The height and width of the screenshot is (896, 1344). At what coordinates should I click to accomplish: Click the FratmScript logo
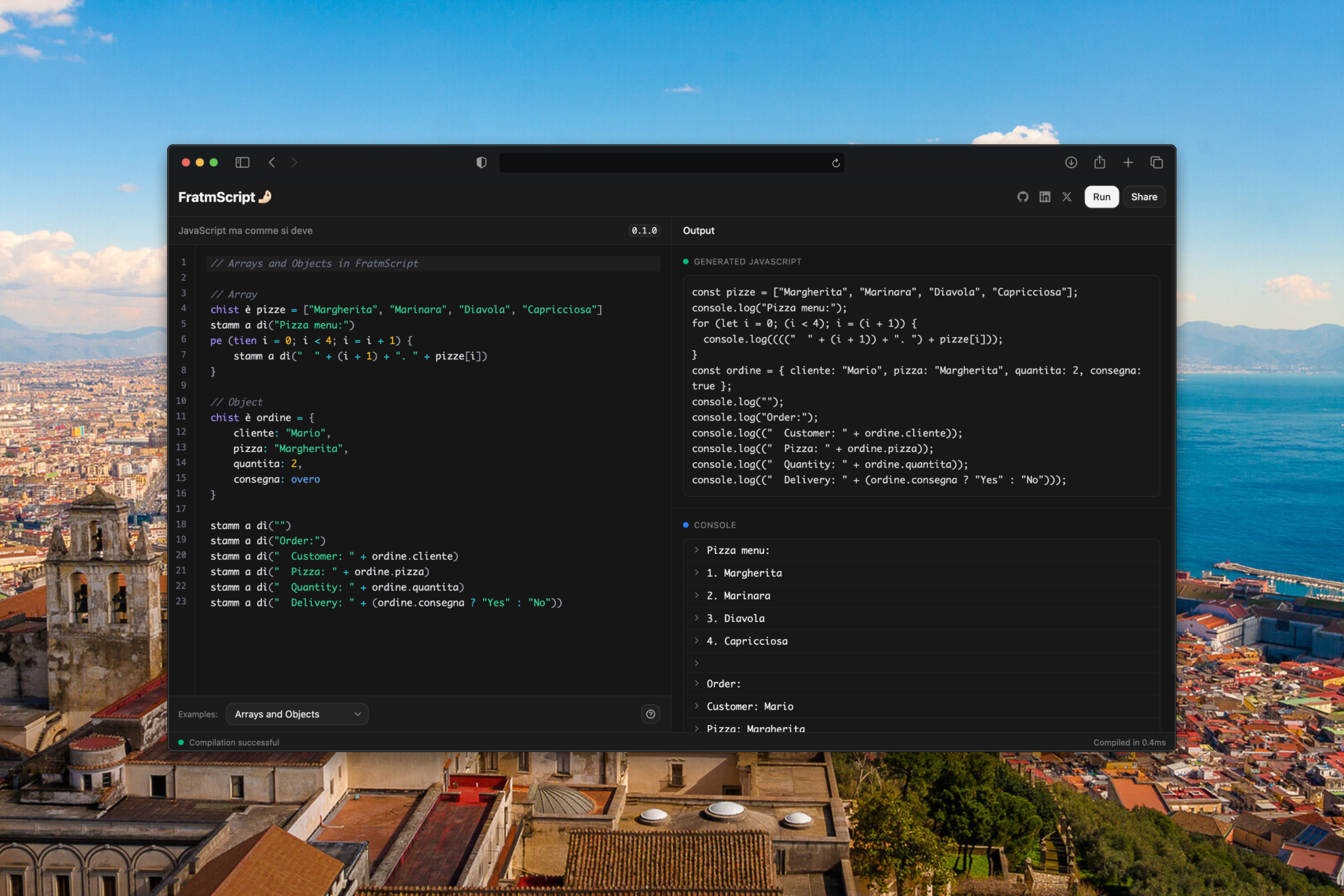pos(225,197)
